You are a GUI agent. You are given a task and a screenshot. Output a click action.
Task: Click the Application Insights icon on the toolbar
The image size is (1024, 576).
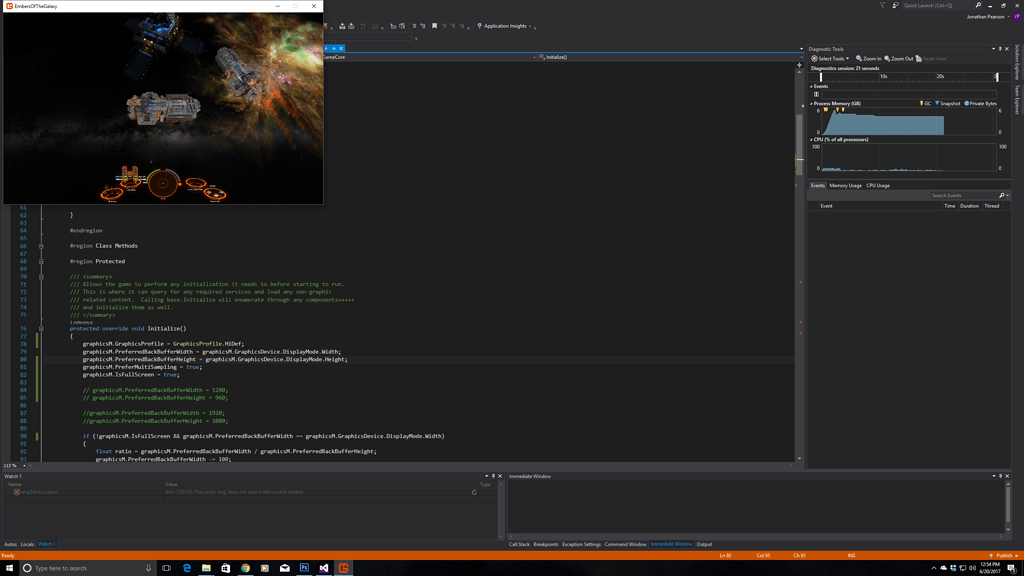(480, 27)
